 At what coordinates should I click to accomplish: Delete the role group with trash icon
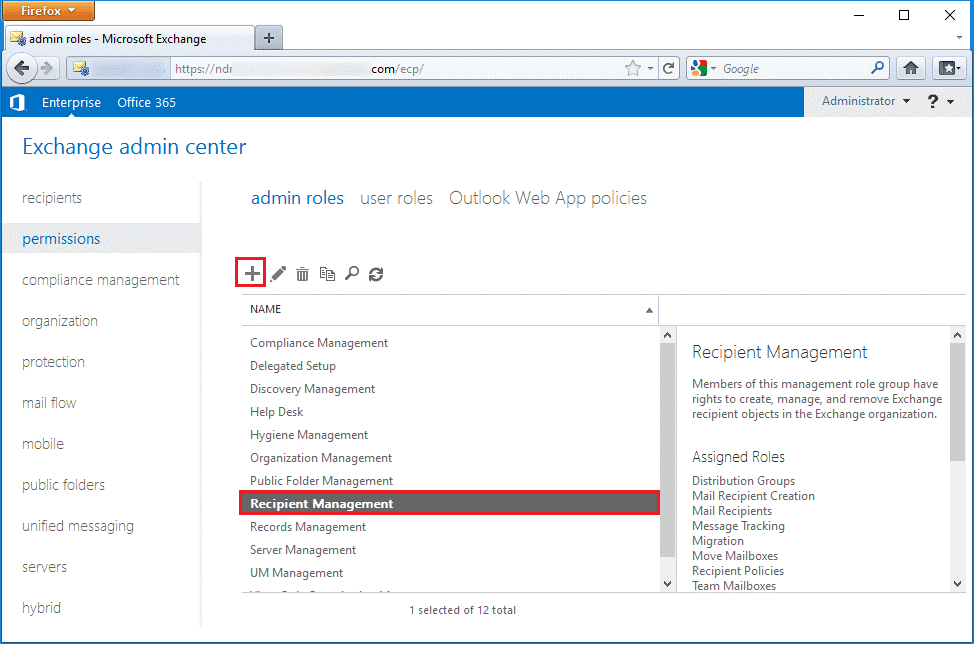point(303,273)
